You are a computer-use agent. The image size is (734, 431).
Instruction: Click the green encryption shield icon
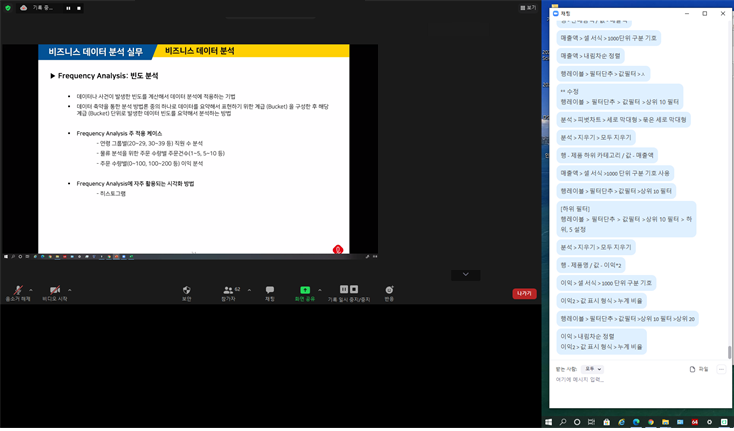[x=8, y=8]
